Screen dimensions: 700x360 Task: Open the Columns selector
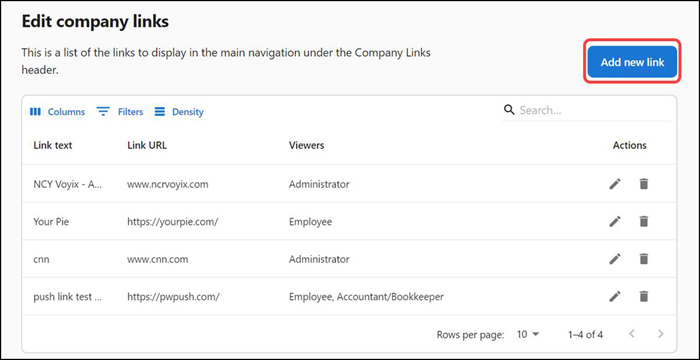[57, 112]
